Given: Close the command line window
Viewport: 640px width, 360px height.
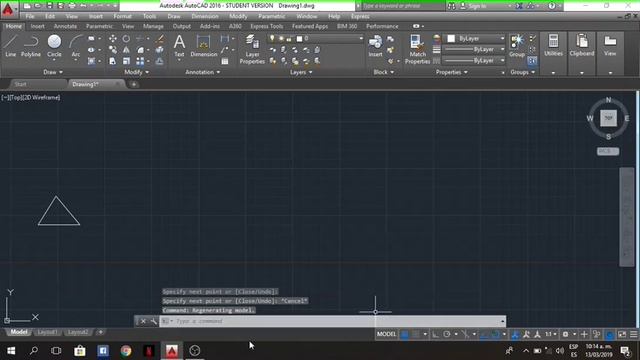Looking at the screenshot, I should tap(143, 321).
